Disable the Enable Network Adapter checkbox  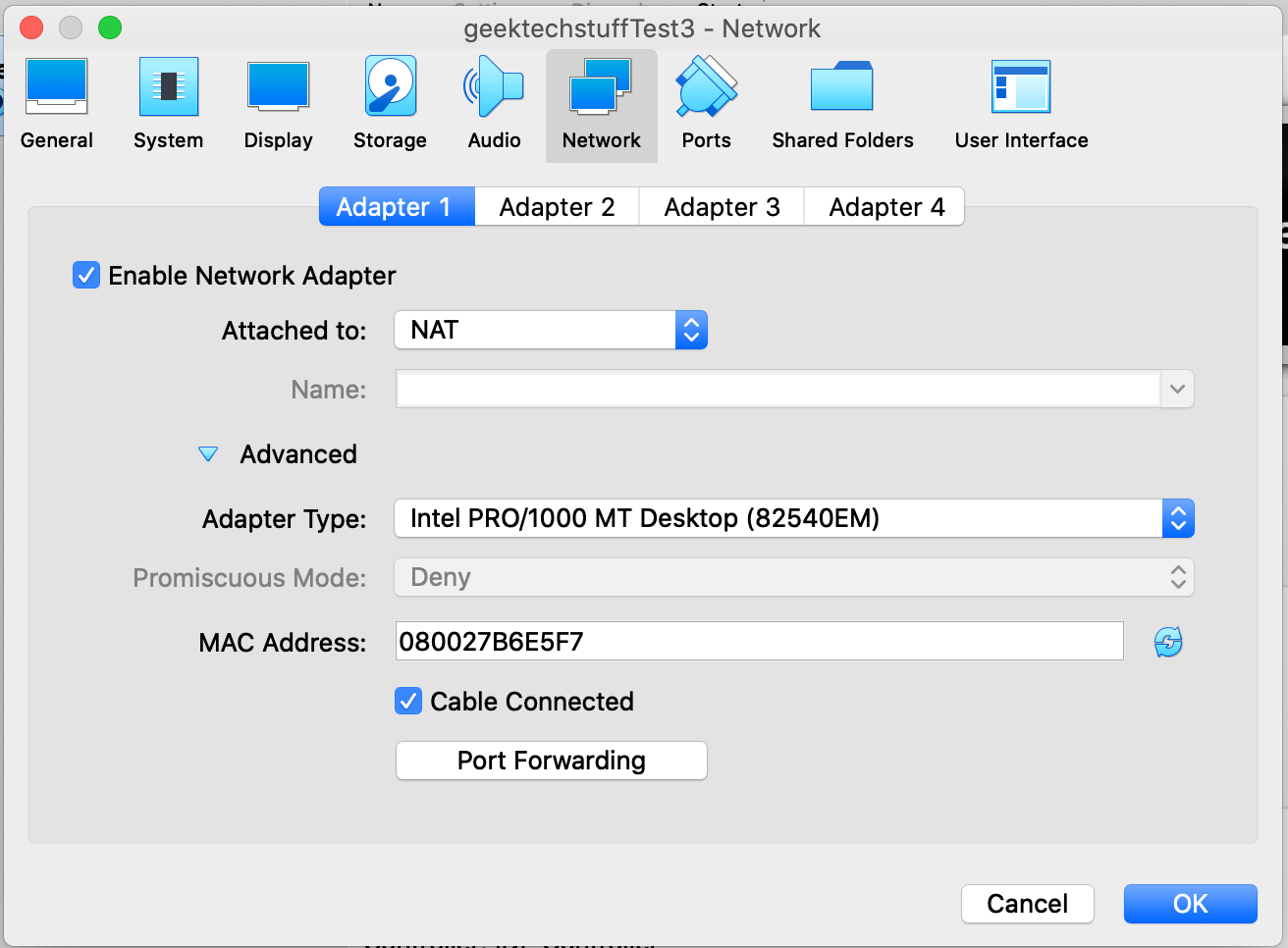tap(85, 275)
